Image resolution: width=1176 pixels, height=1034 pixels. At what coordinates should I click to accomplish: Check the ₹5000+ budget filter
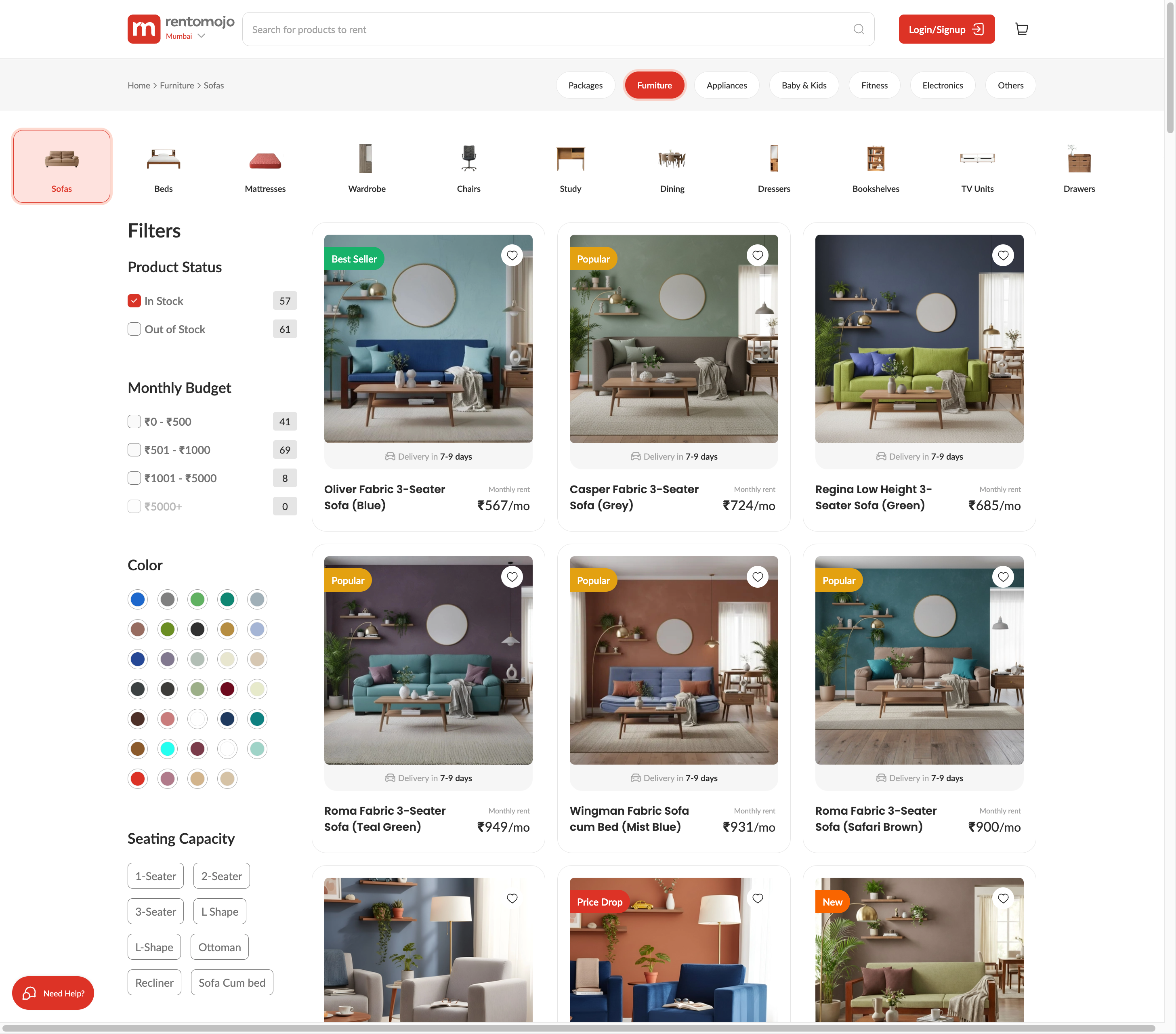[134, 506]
